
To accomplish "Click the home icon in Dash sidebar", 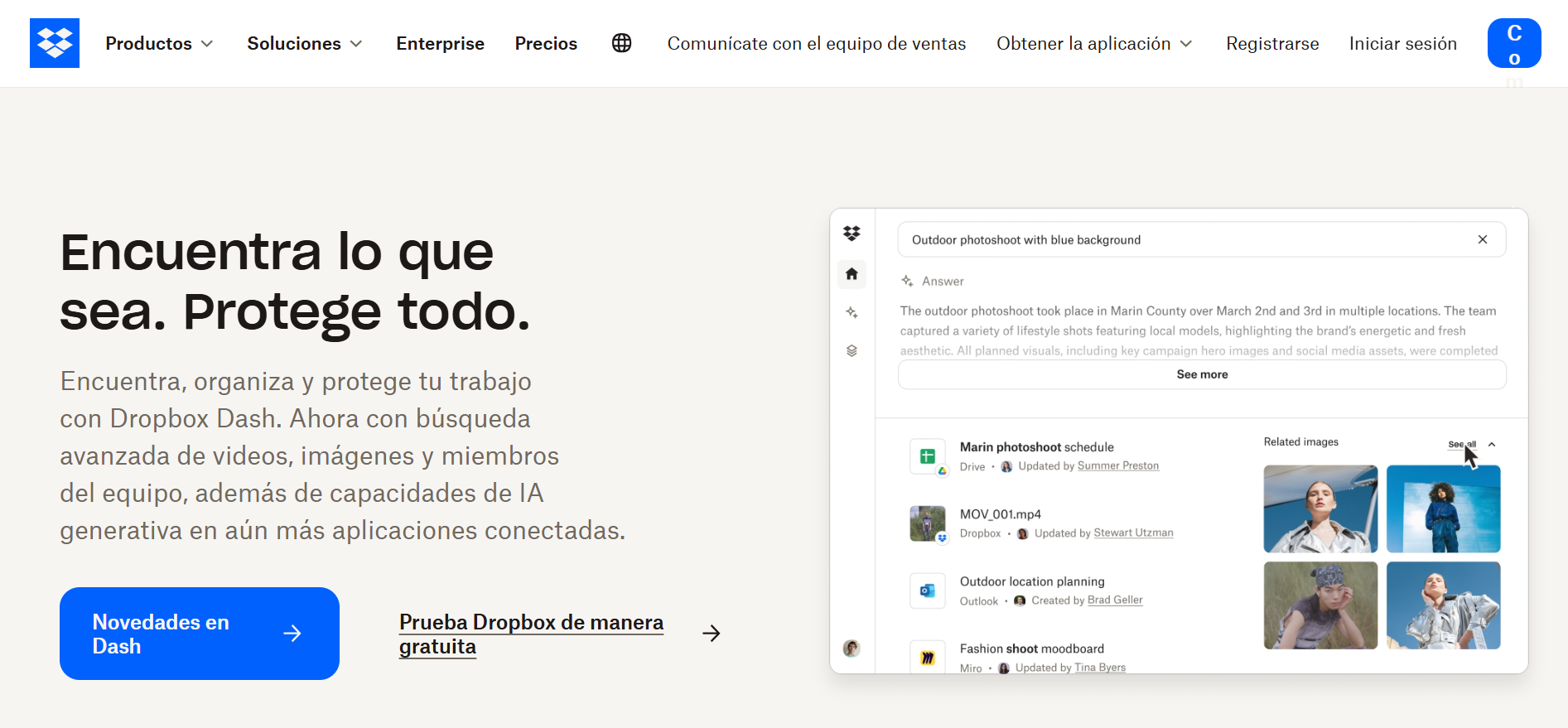I will (x=852, y=274).
